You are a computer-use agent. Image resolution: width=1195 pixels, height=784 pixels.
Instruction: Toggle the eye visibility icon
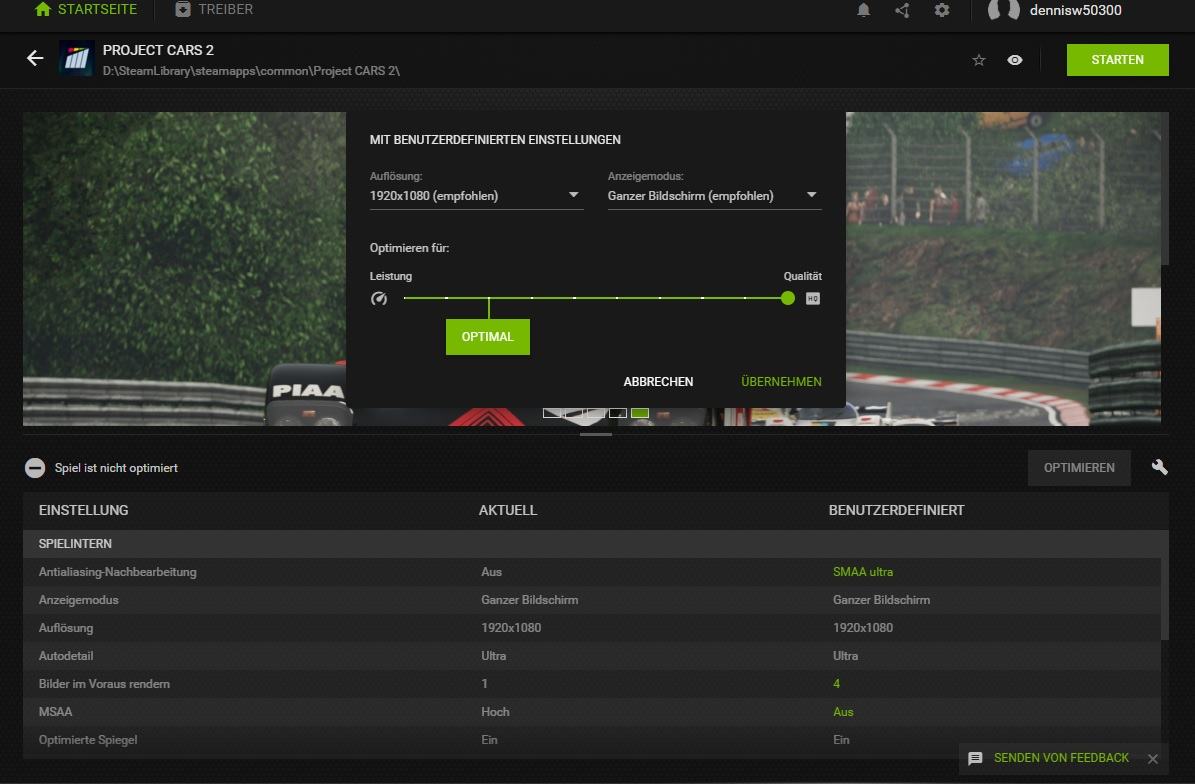point(1015,60)
